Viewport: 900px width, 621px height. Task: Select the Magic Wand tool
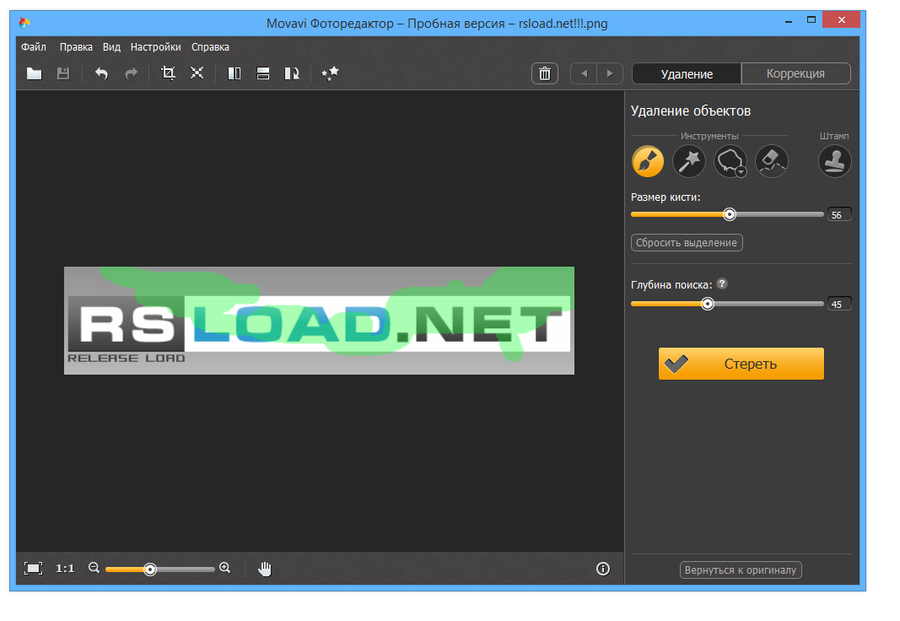tap(689, 161)
